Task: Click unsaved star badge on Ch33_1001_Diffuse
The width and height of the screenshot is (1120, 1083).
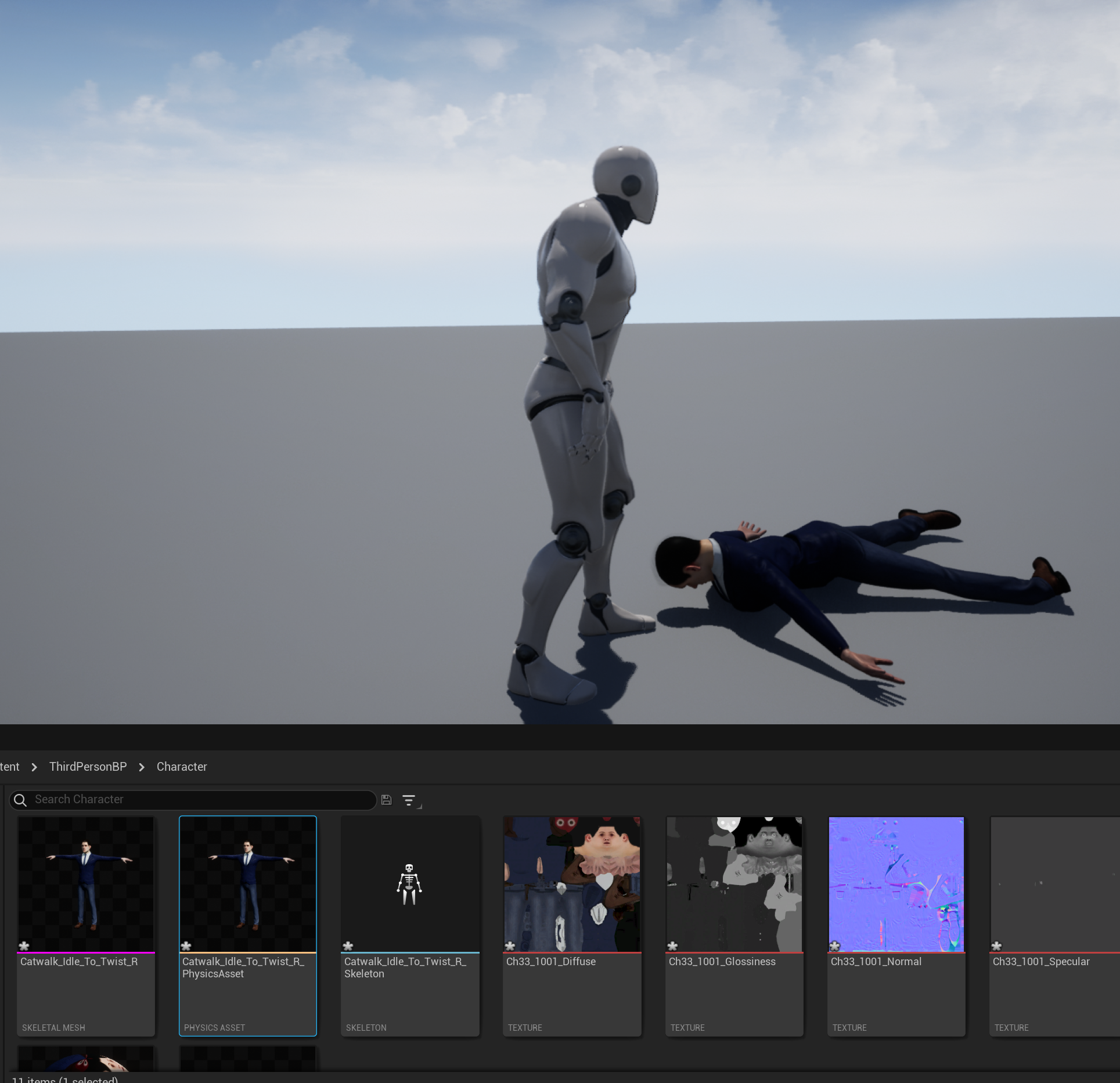Action: [x=510, y=946]
